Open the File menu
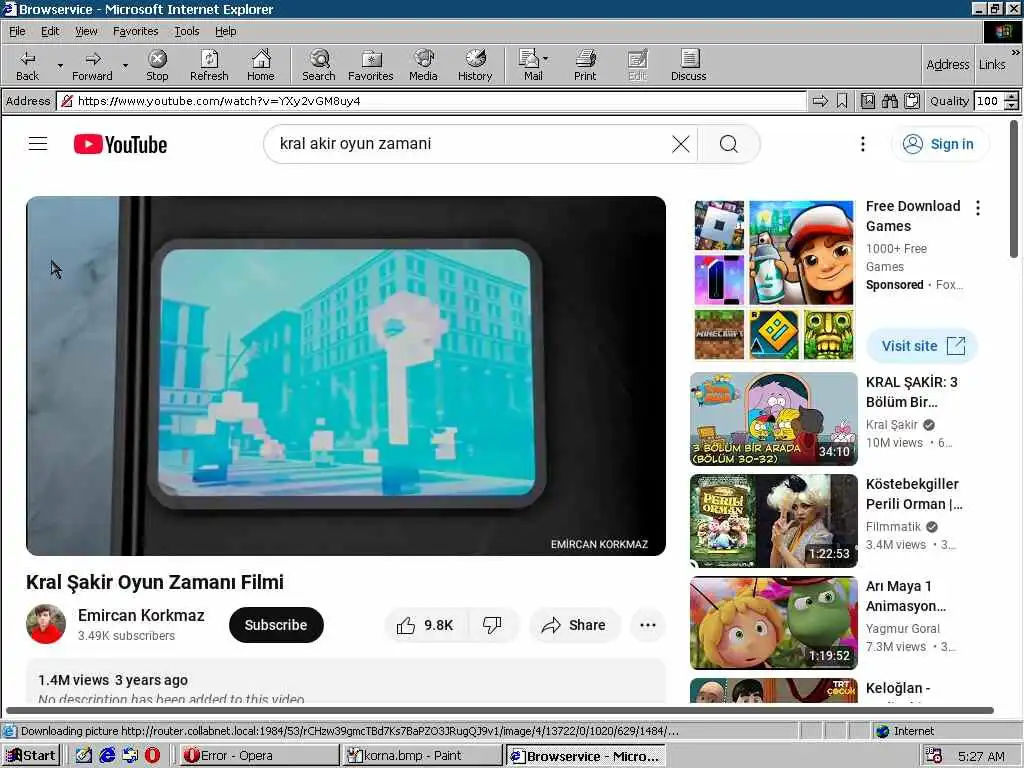The width and height of the screenshot is (1024, 768). [17, 31]
